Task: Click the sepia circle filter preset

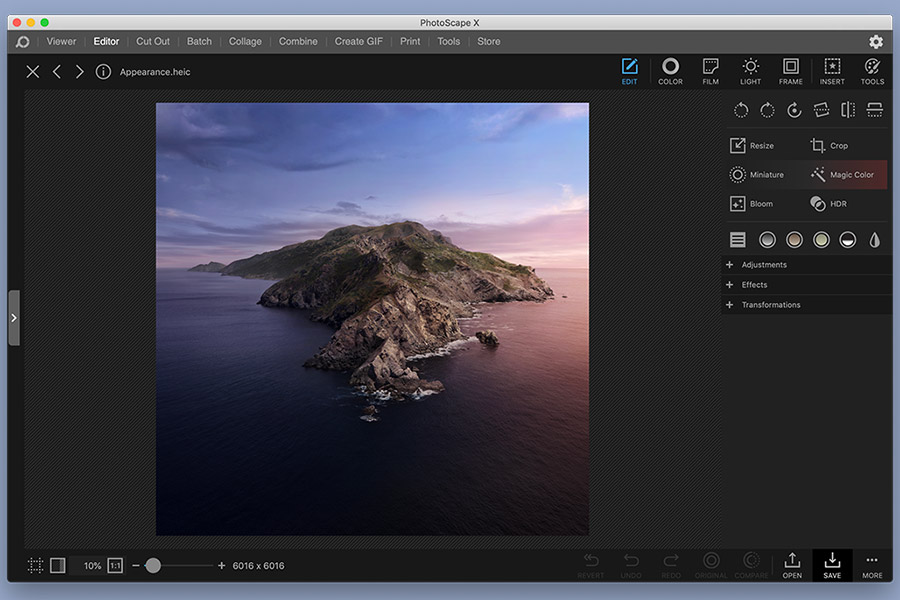Action: click(794, 239)
